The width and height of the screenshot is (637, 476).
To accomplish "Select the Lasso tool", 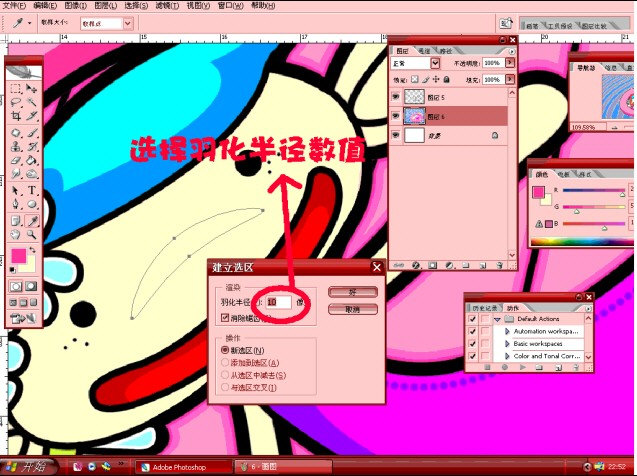I will pyautogui.click(x=16, y=102).
